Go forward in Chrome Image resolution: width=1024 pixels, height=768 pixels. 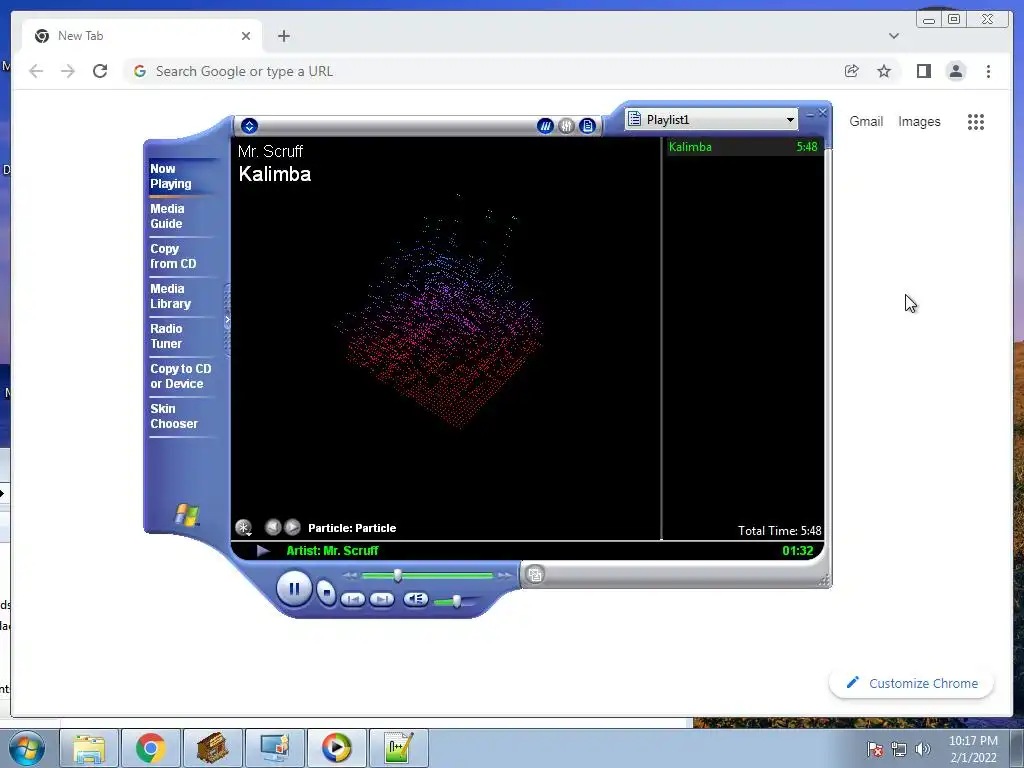pos(68,71)
